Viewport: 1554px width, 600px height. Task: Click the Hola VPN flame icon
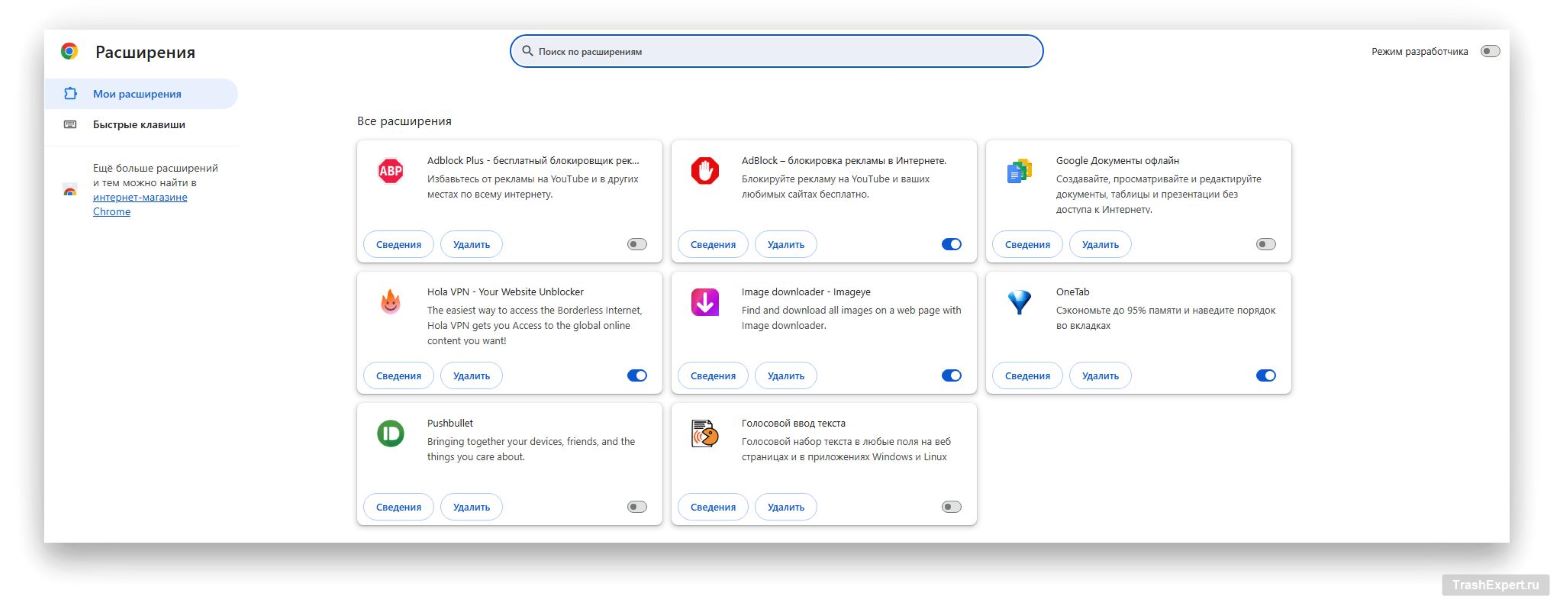[x=390, y=302]
